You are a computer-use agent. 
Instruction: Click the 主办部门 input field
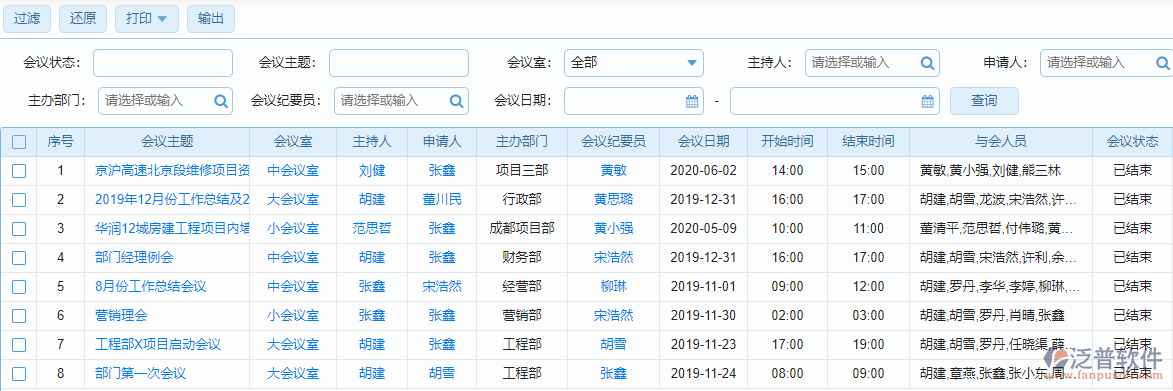(x=165, y=101)
